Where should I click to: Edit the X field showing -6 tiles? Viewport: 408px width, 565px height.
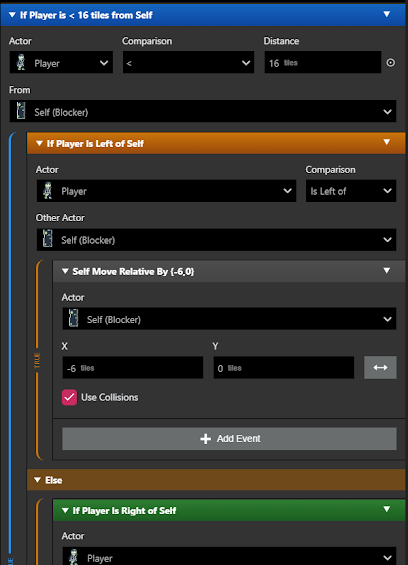click(133, 368)
